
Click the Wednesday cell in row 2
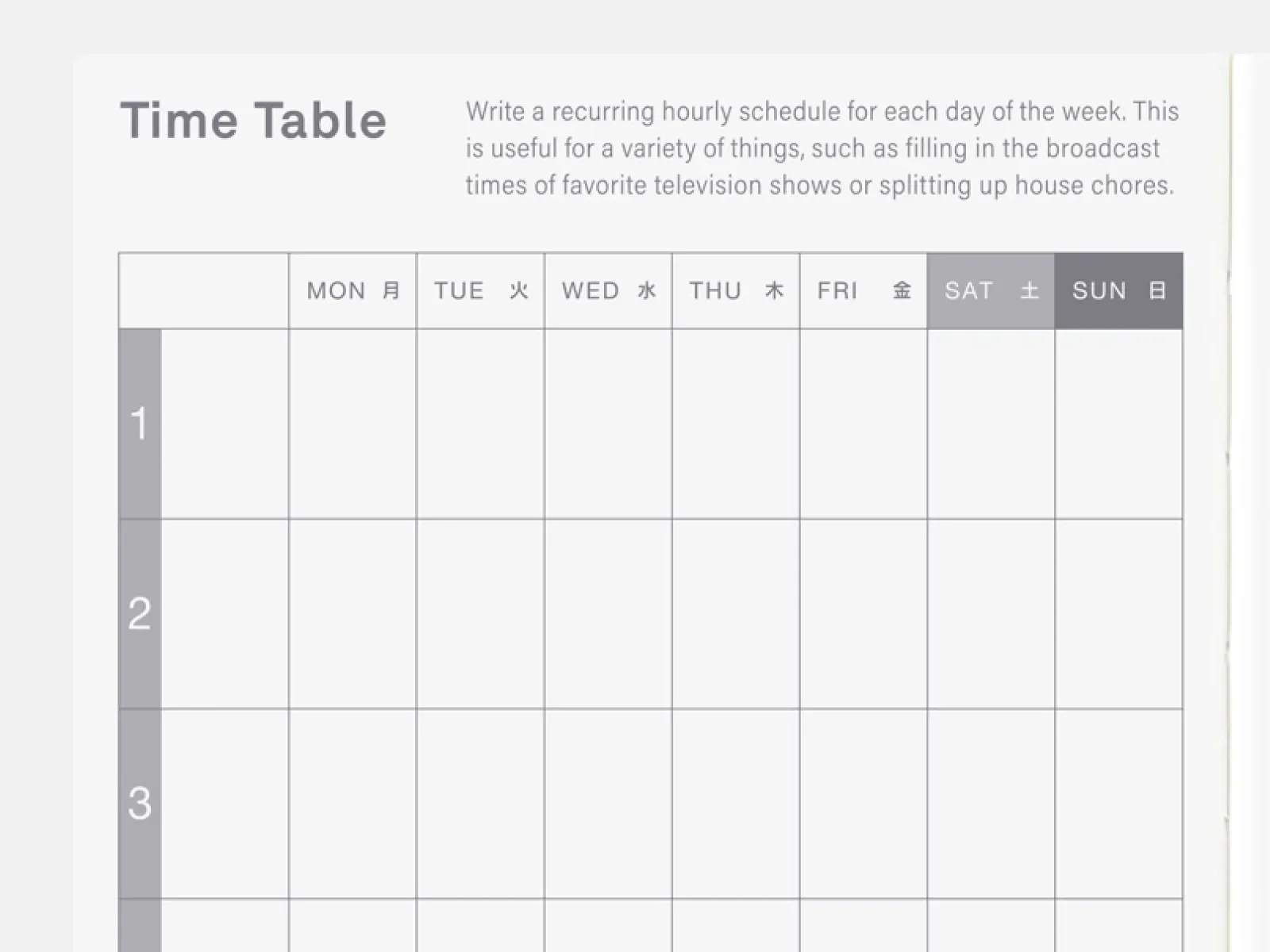point(608,614)
